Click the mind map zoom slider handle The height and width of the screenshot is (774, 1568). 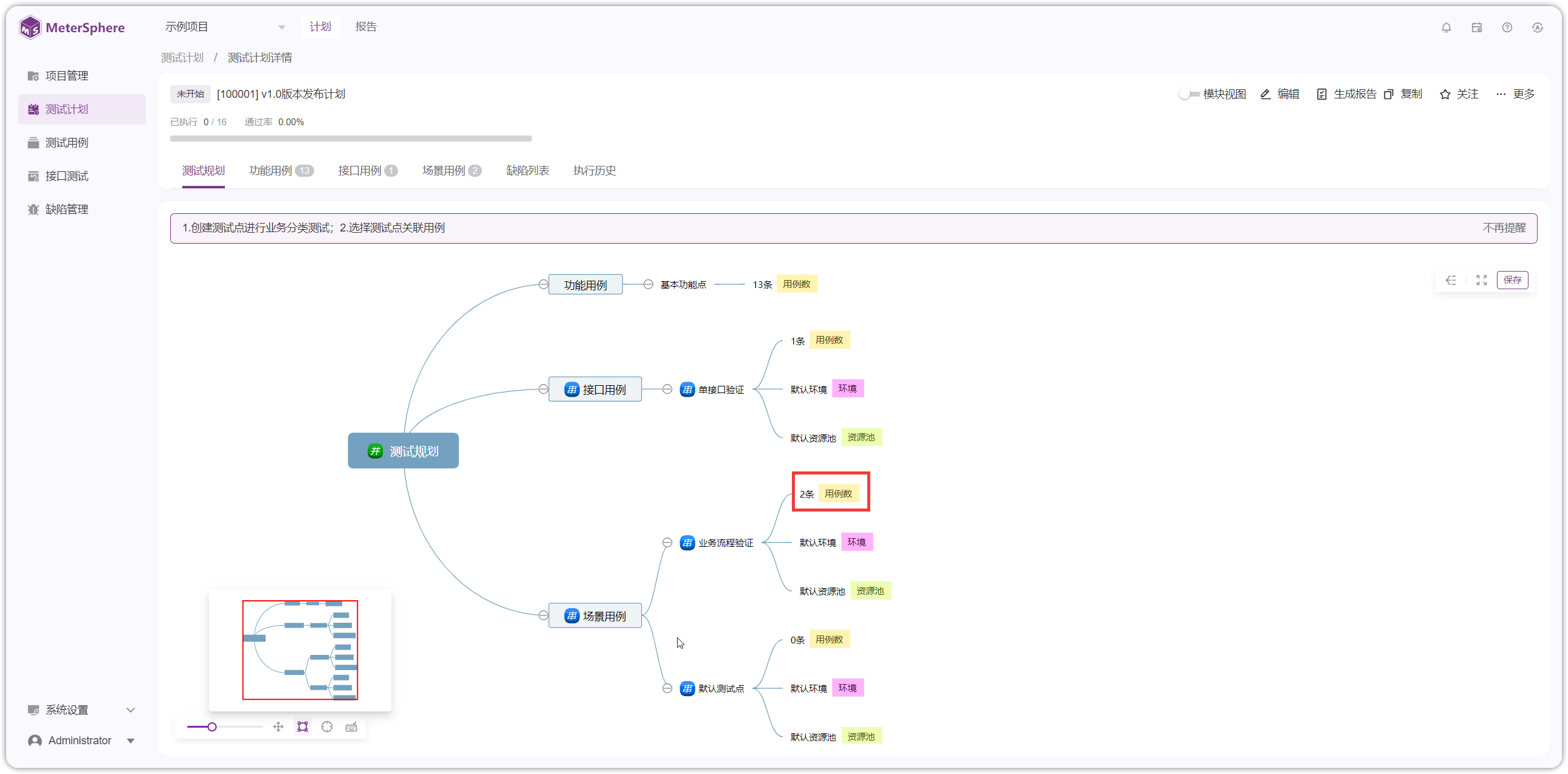[212, 727]
